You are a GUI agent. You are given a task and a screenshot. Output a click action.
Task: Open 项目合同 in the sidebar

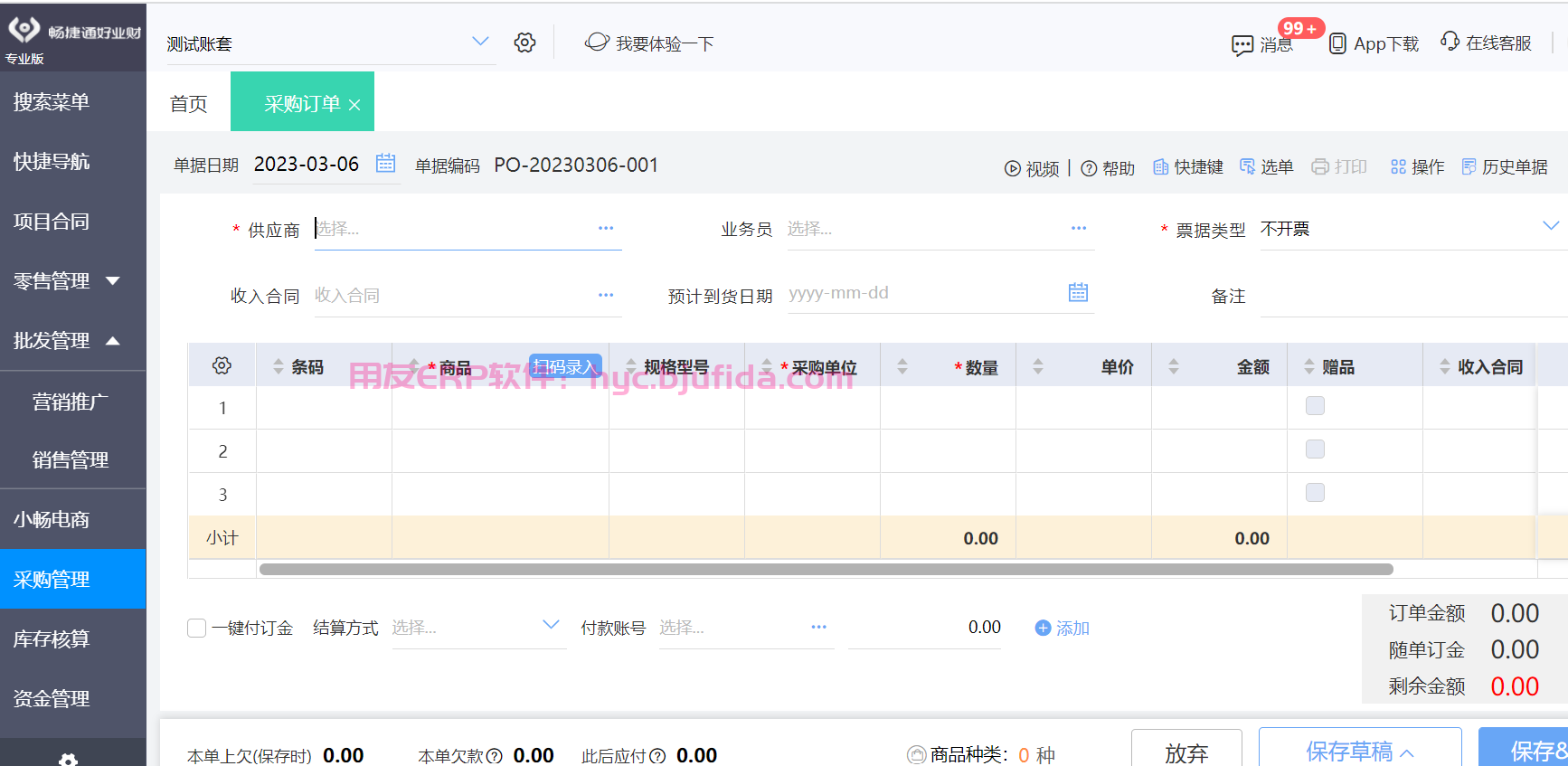pyautogui.click(x=72, y=222)
